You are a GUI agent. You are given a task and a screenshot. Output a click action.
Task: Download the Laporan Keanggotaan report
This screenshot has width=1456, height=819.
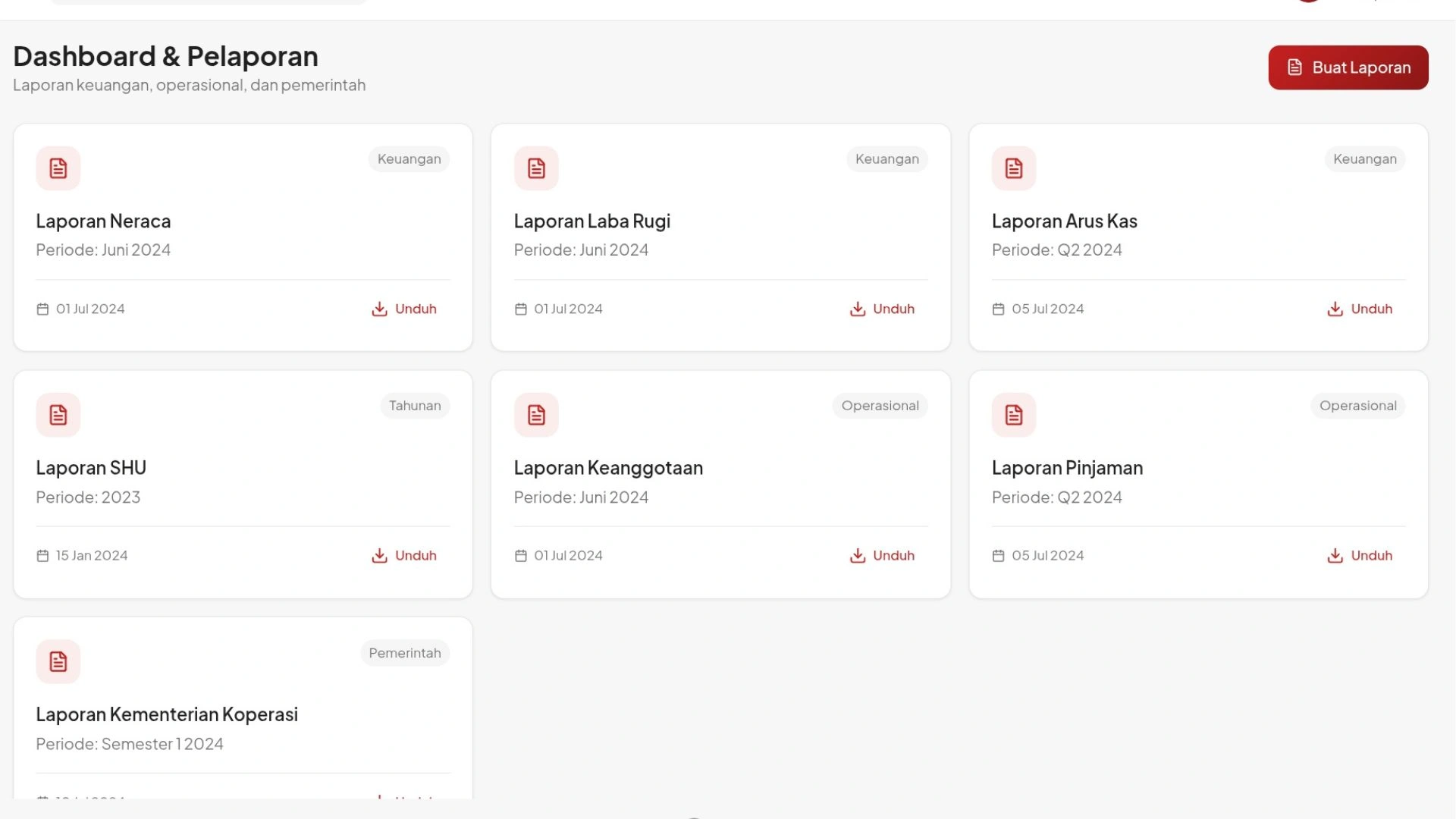pyautogui.click(x=882, y=555)
